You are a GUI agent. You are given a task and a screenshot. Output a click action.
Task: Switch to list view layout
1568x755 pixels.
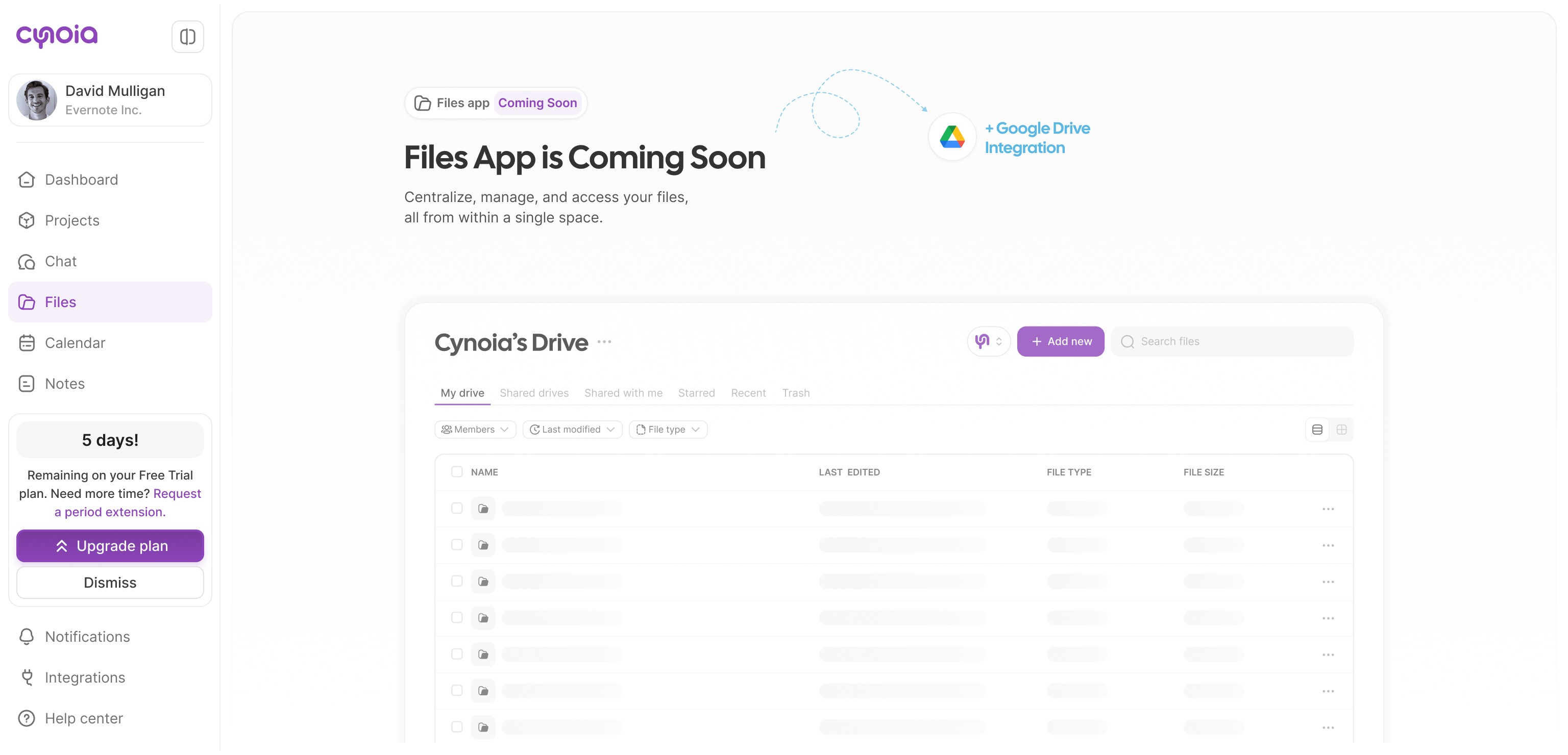pyautogui.click(x=1317, y=430)
